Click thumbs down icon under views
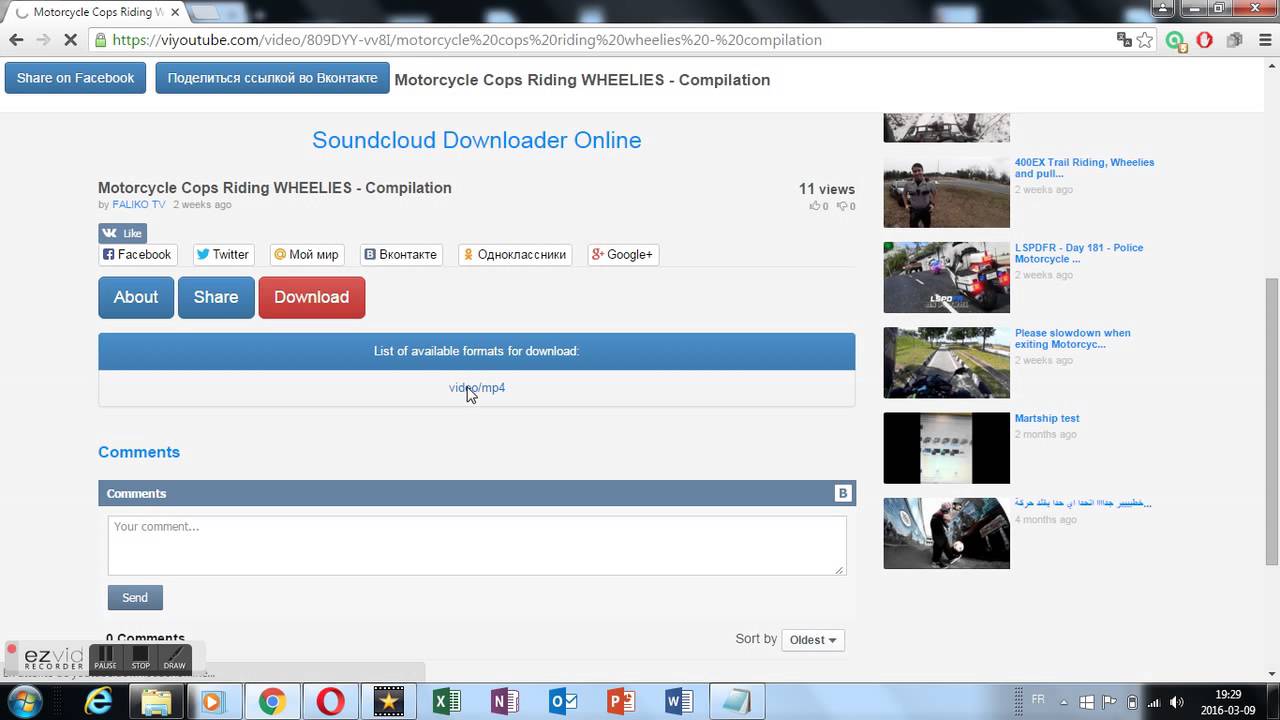 pos(842,206)
